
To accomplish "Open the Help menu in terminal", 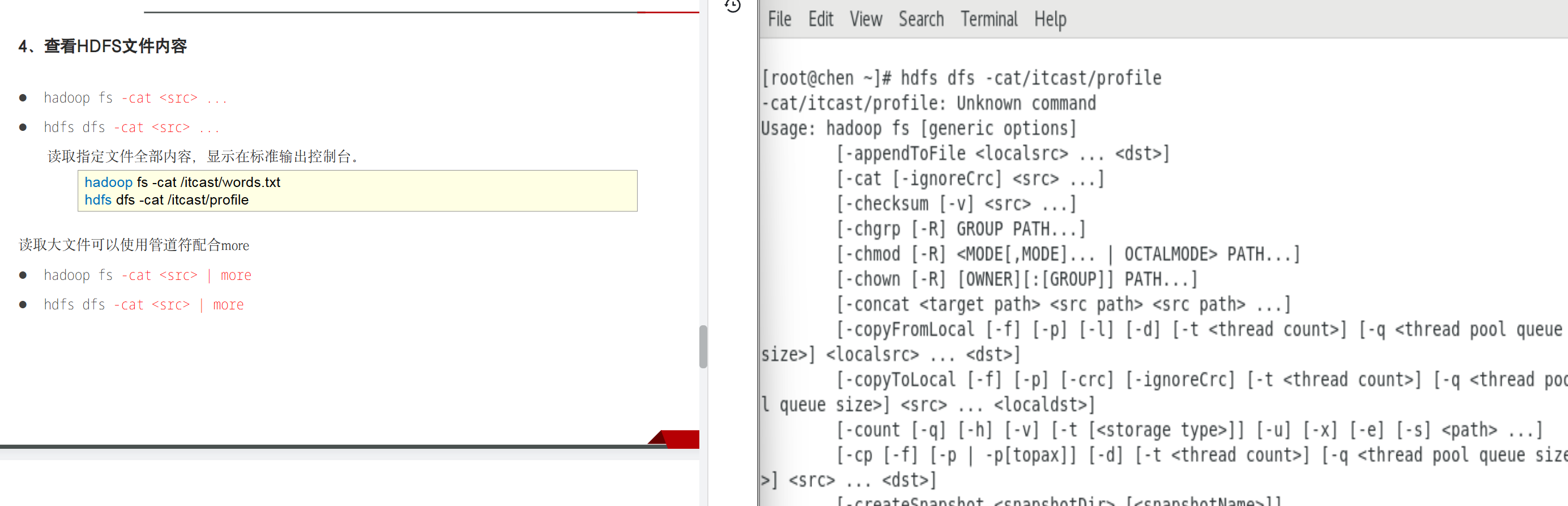I will pos(1050,19).
